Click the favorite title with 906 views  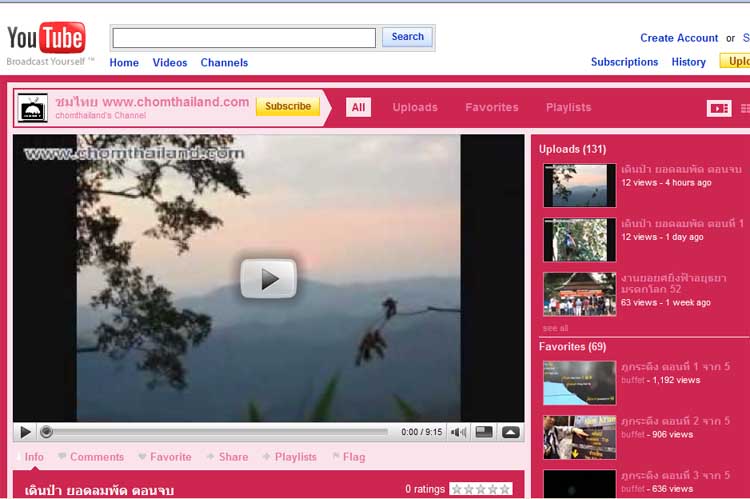point(675,421)
